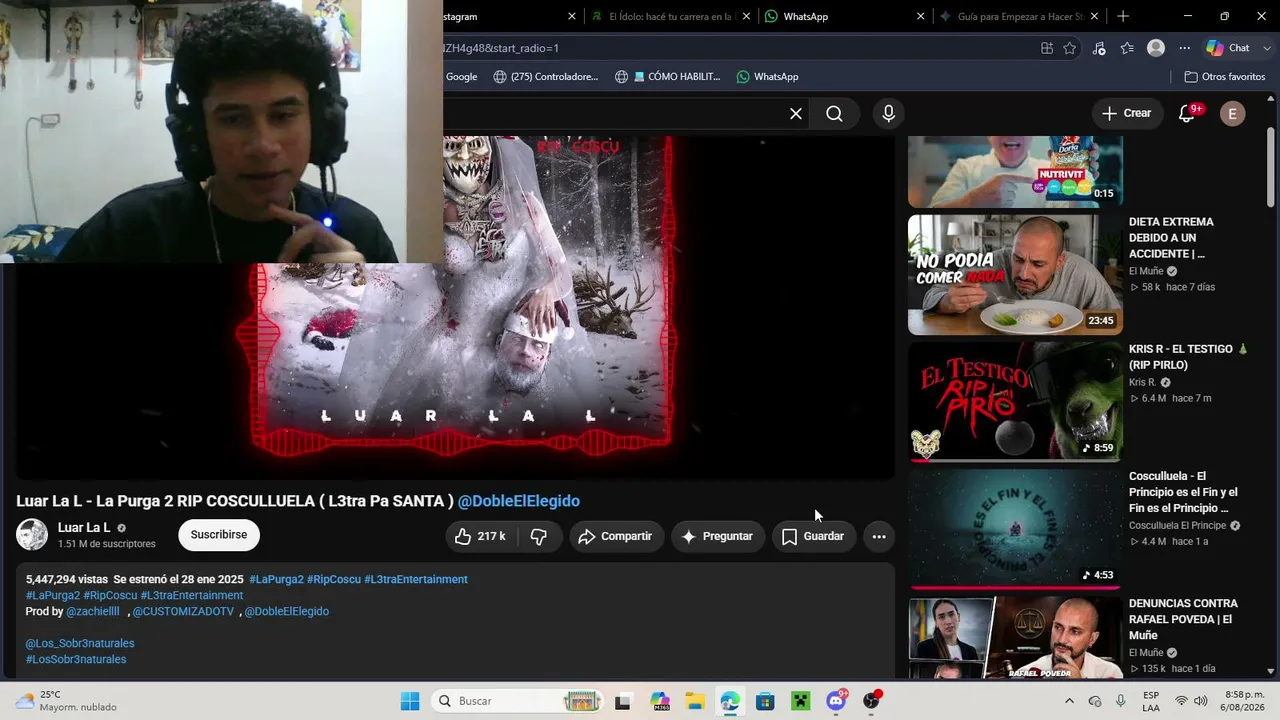This screenshot has width=1280, height=720.
Task: Open the Edge profile icon
Action: tap(1156, 48)
